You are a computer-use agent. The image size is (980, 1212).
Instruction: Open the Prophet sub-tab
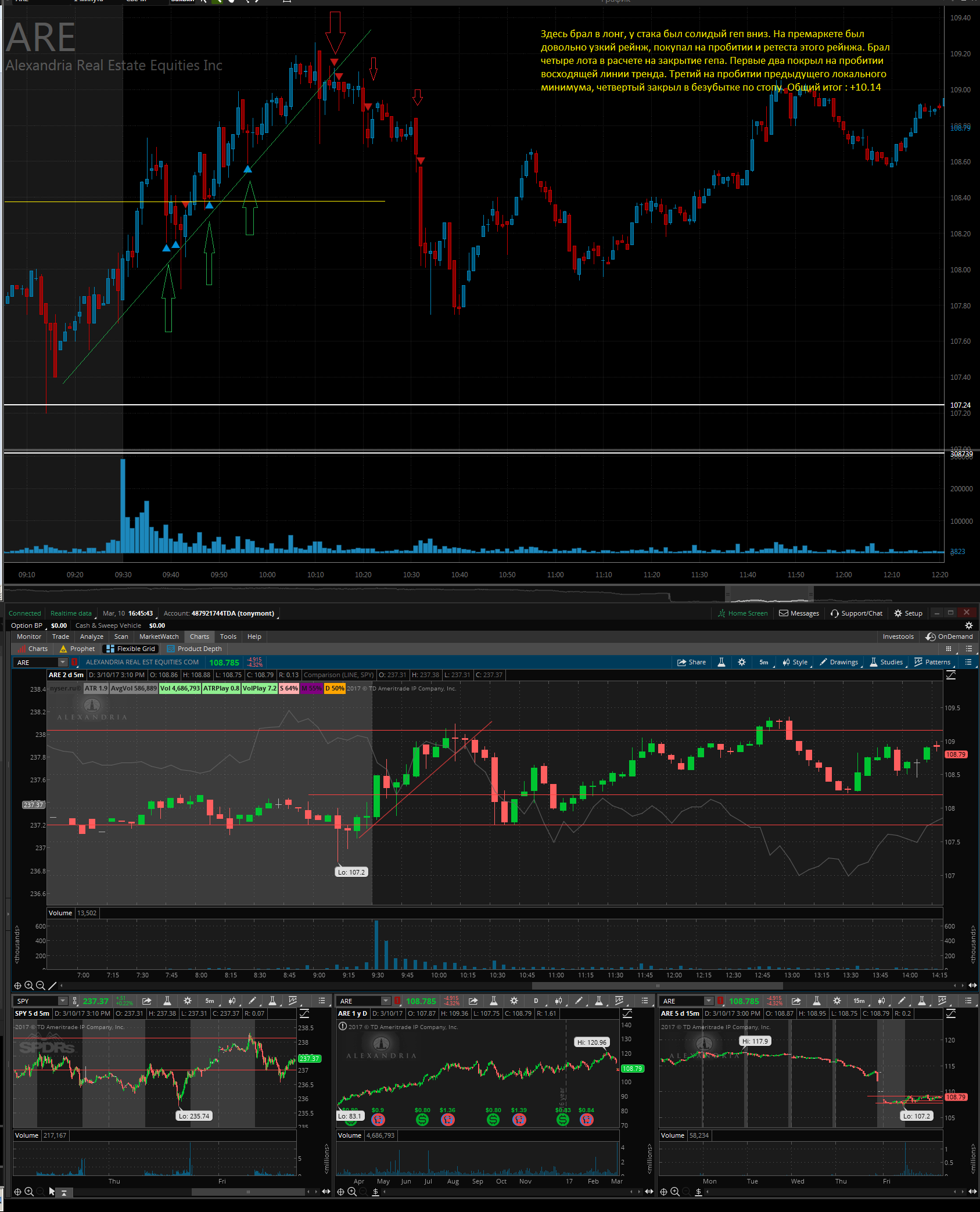point(77,649)
